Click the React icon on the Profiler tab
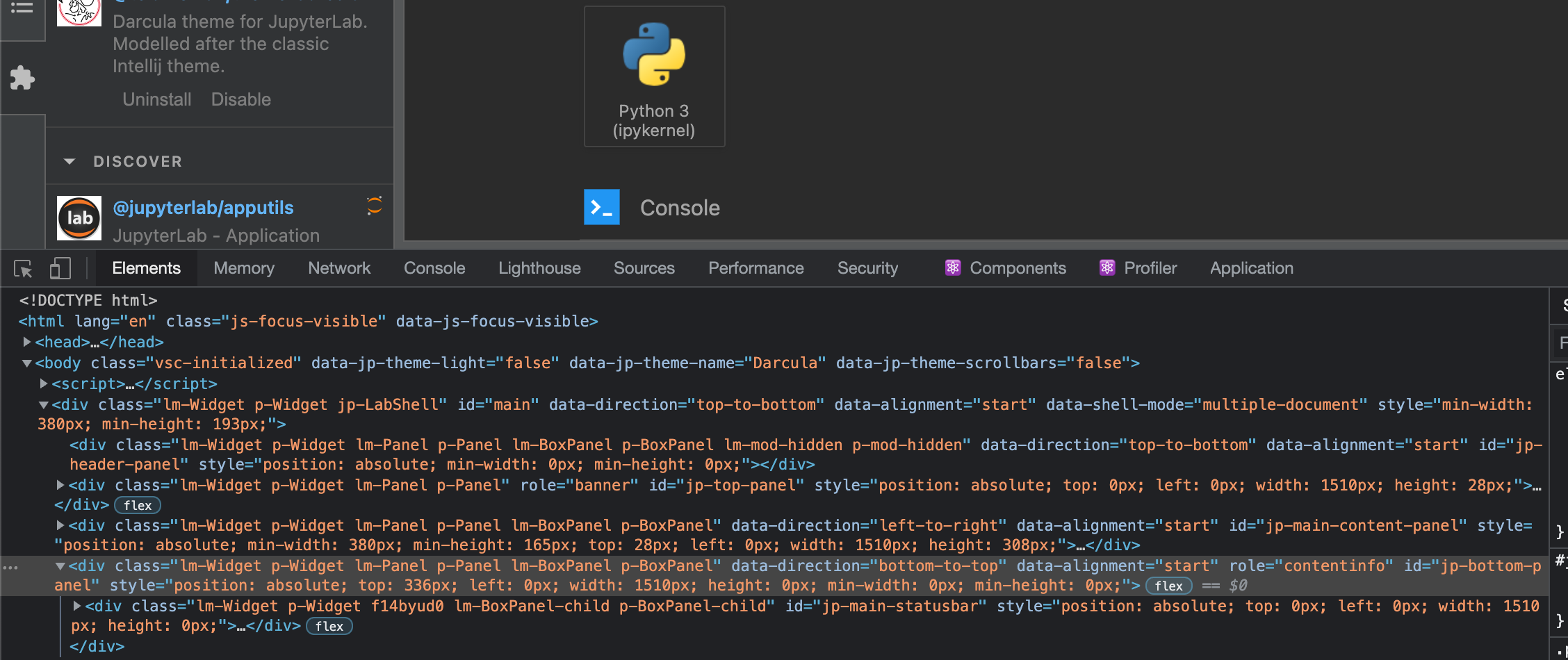The width and height of the screenshot is (1568, 660). 1107,268
